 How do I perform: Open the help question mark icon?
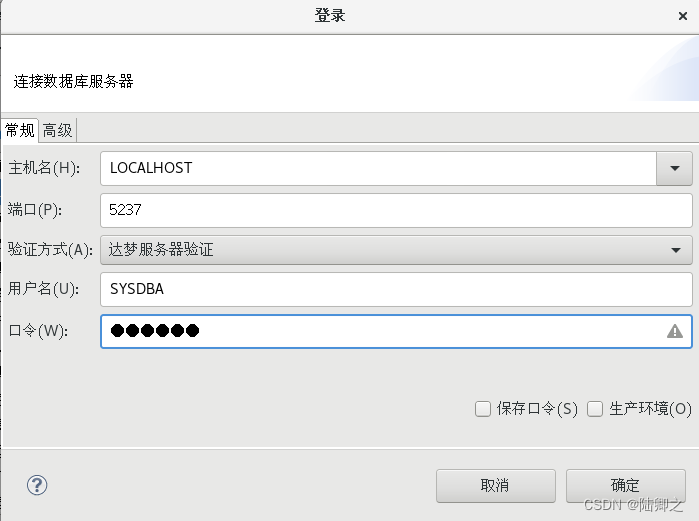tap(37, 485)
